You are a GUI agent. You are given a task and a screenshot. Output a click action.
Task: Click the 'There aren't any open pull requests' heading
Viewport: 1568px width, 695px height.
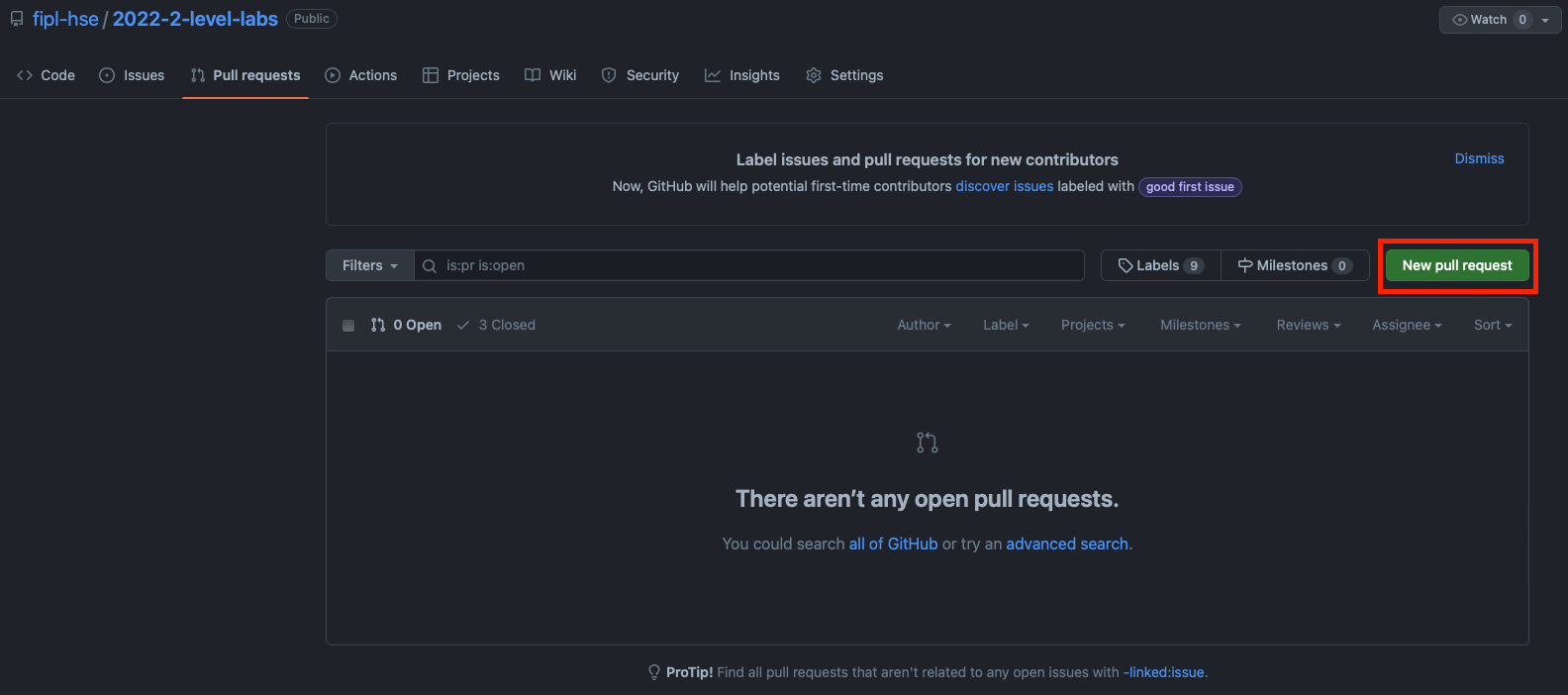point(928,499)
